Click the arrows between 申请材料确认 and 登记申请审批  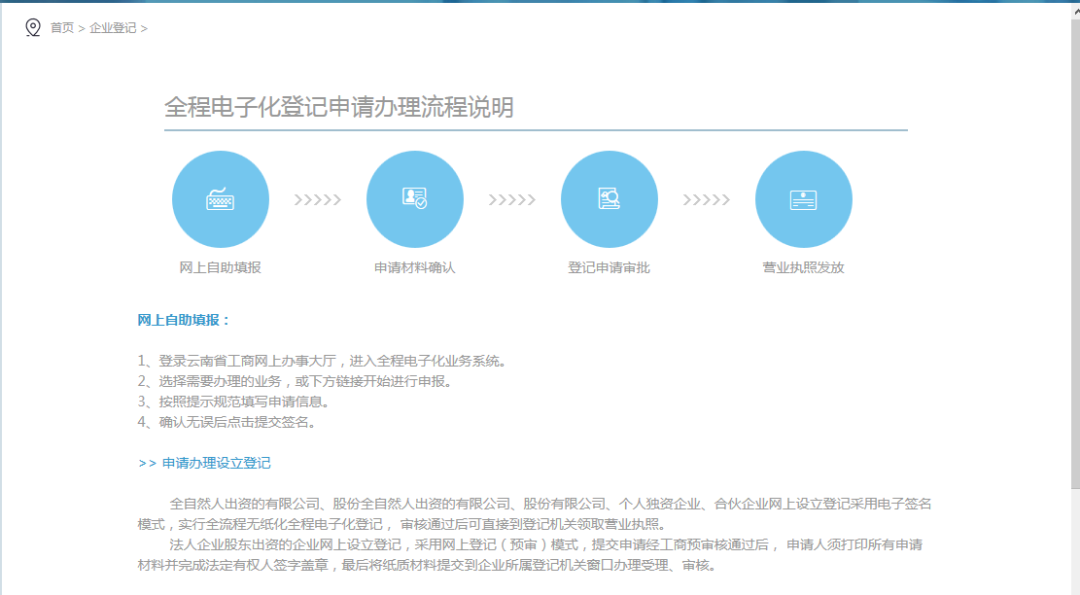pos(512,198)
